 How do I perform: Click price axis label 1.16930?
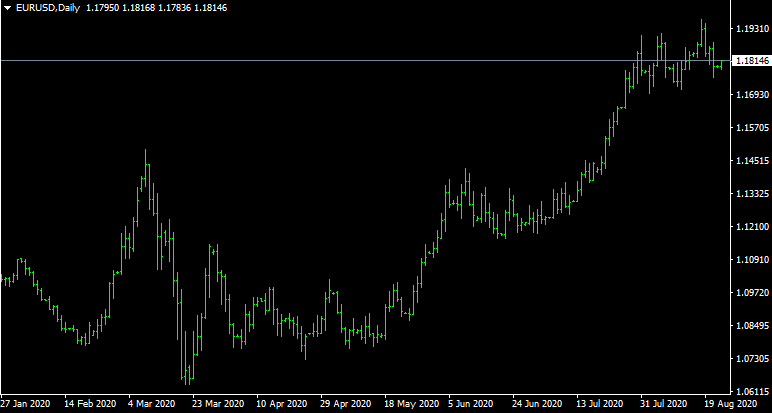click(x=751, y=95)
